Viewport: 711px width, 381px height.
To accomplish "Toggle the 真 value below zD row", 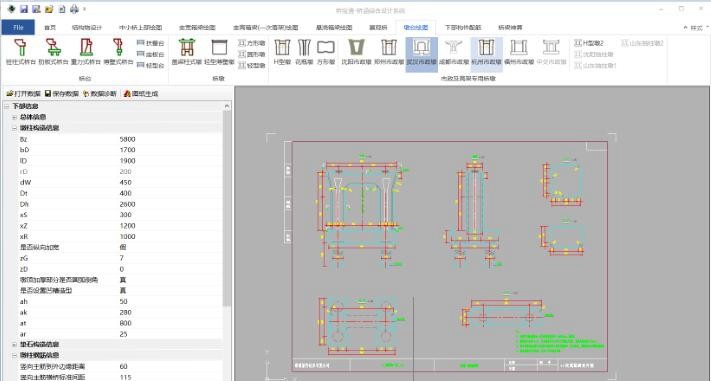I will coord(122,280).
